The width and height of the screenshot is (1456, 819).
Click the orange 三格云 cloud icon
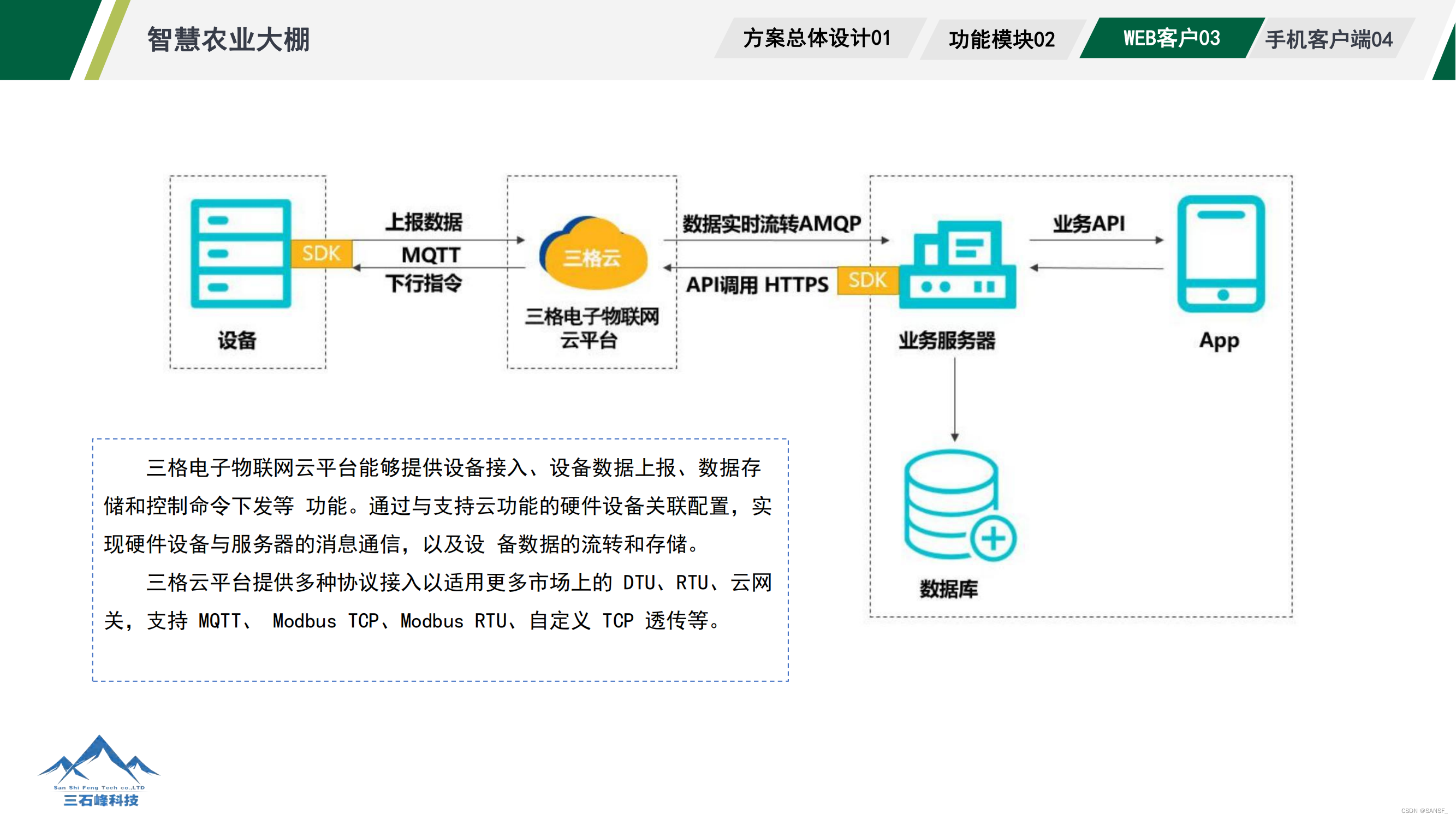click(593, 254)
